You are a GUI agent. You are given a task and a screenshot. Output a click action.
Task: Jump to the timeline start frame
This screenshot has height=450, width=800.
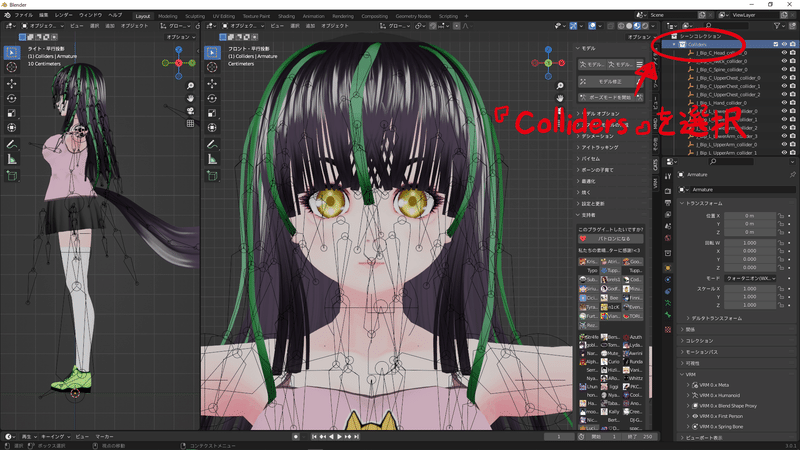(x=314, y=437)
